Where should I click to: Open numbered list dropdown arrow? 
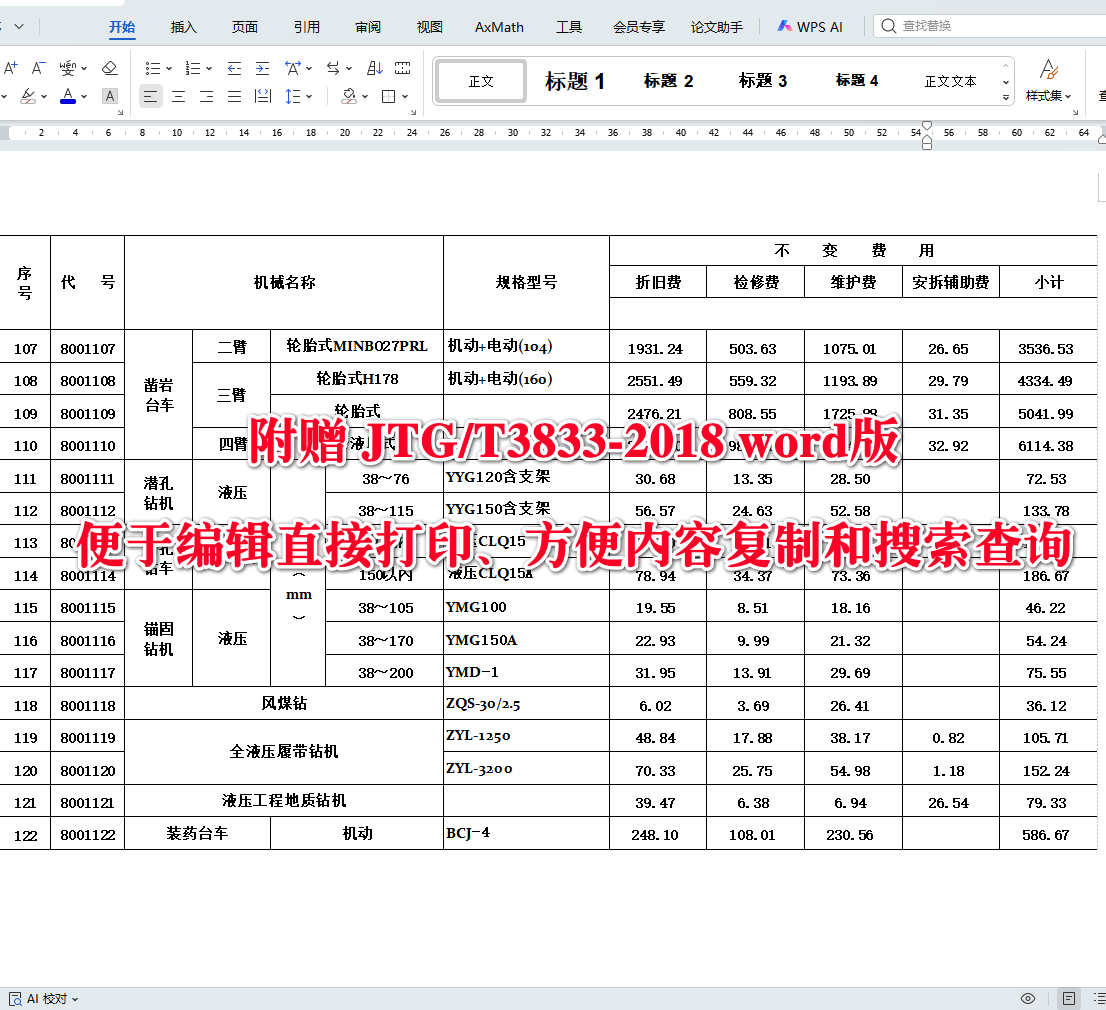click(209, 68)
